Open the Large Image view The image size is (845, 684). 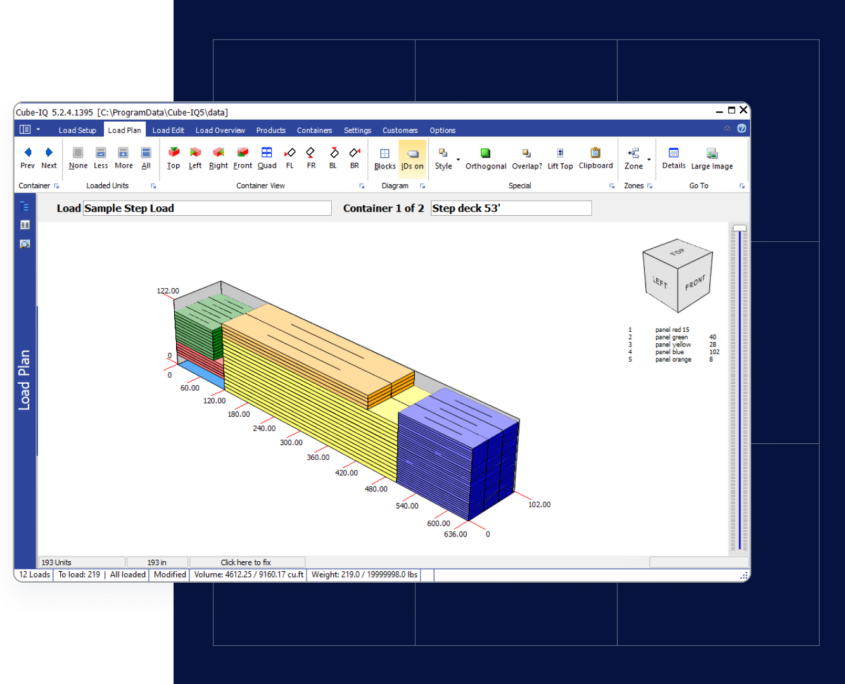pos(712,158)
